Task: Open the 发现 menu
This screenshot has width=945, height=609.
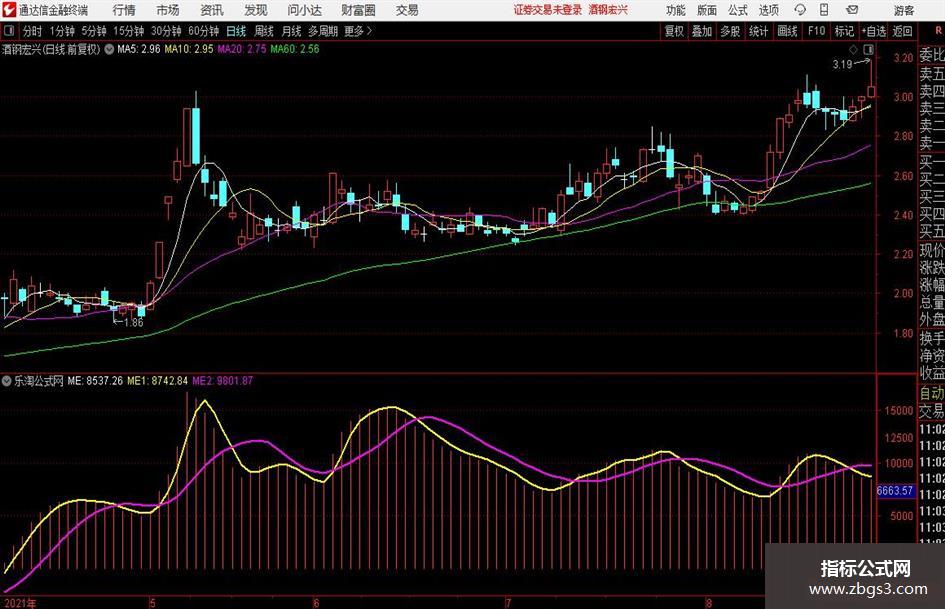Action: click(256, 10)
